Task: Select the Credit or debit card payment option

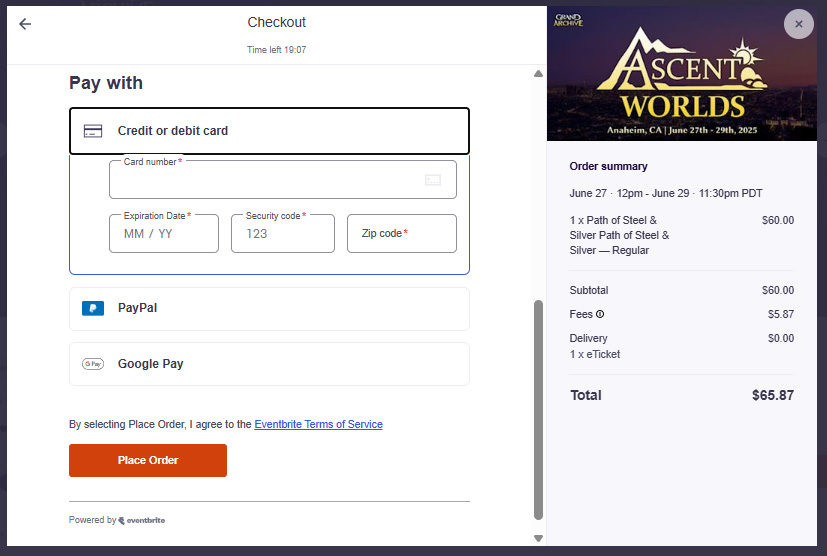Action: [x=269, y=131]
